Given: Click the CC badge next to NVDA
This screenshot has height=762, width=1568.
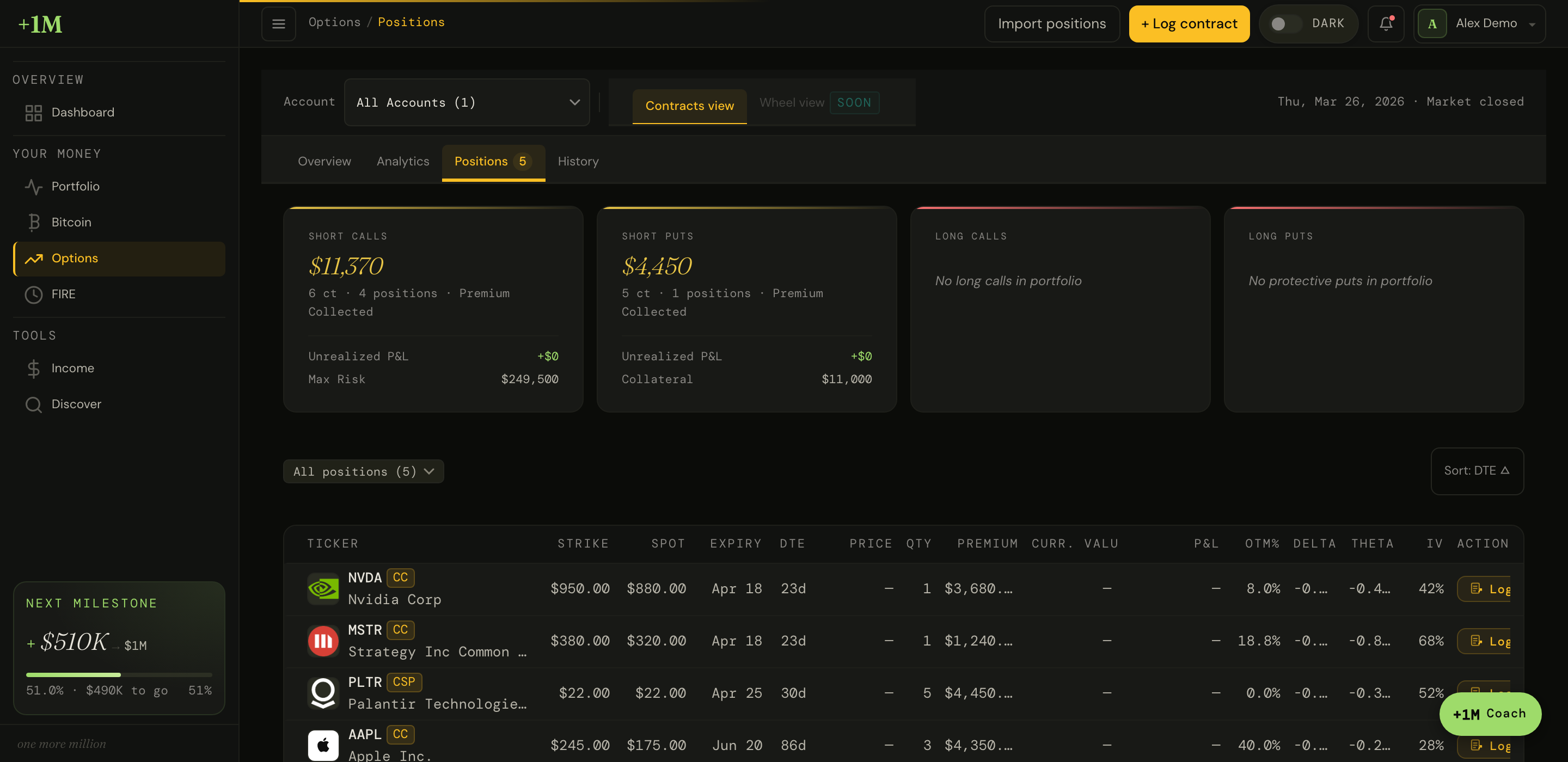Looking at the screenshot, I should [400, 577].
